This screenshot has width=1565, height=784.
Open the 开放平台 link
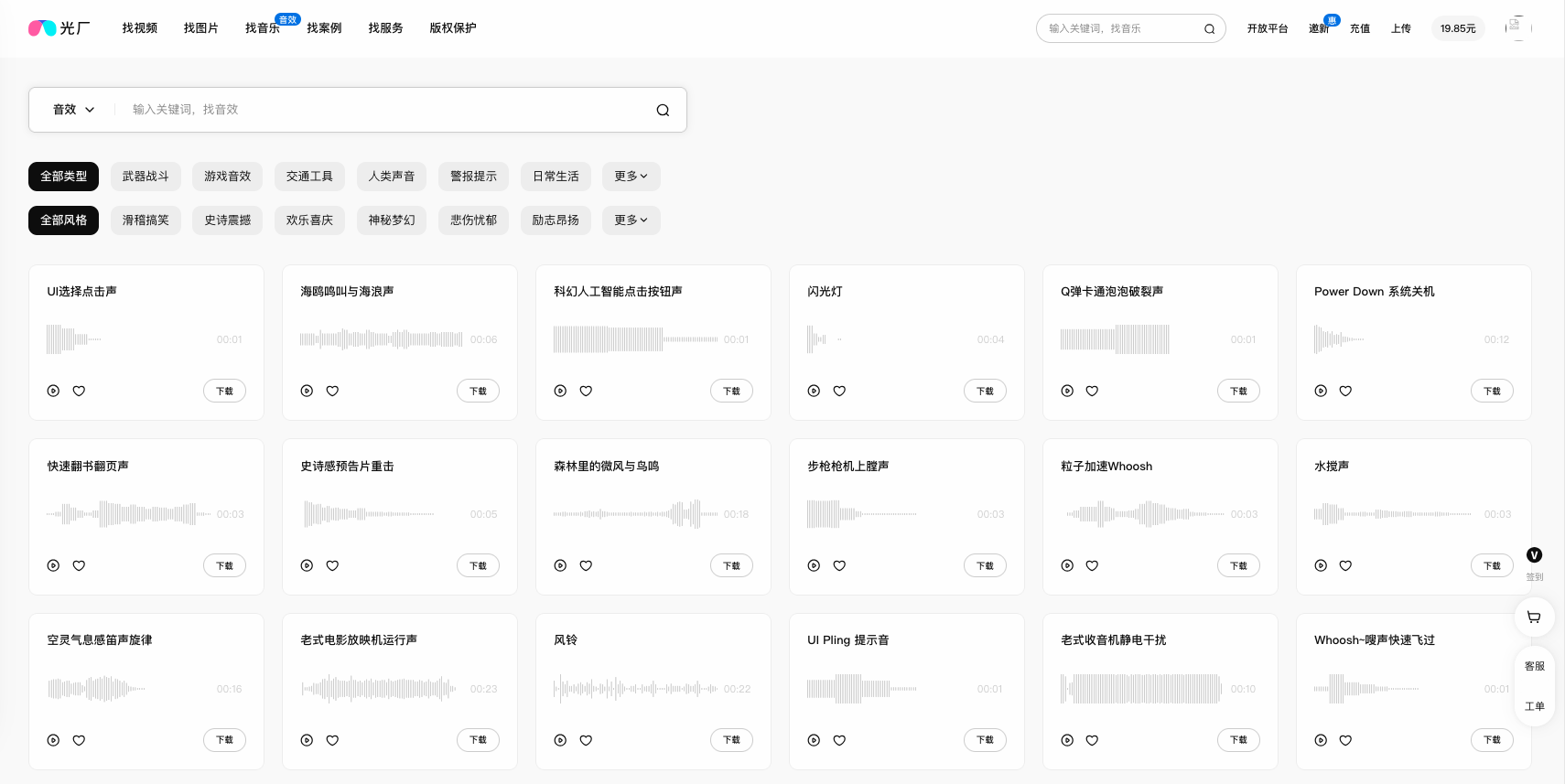click(x=1268, y=28)
